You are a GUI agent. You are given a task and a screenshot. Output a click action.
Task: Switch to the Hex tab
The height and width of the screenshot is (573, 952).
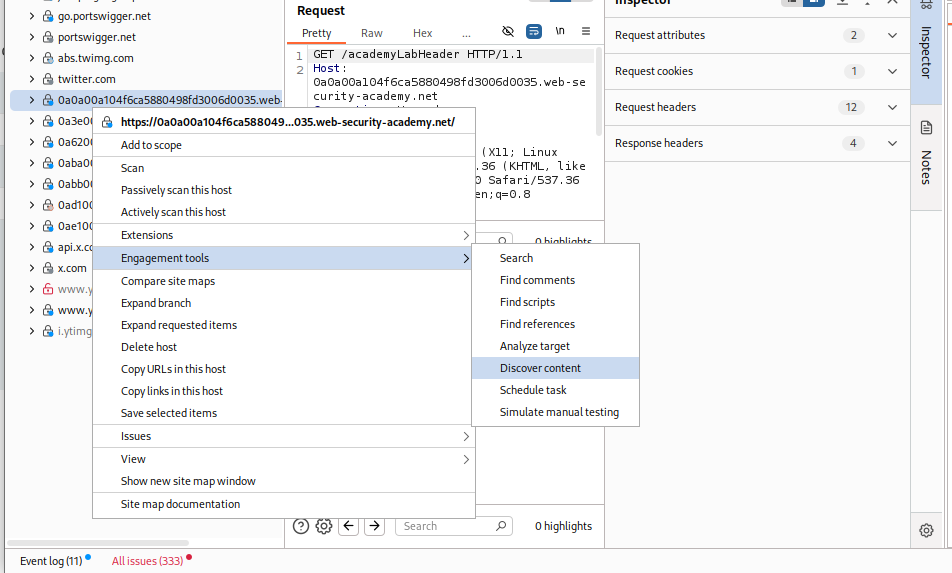pyautogui.click(x=423, y=33)
